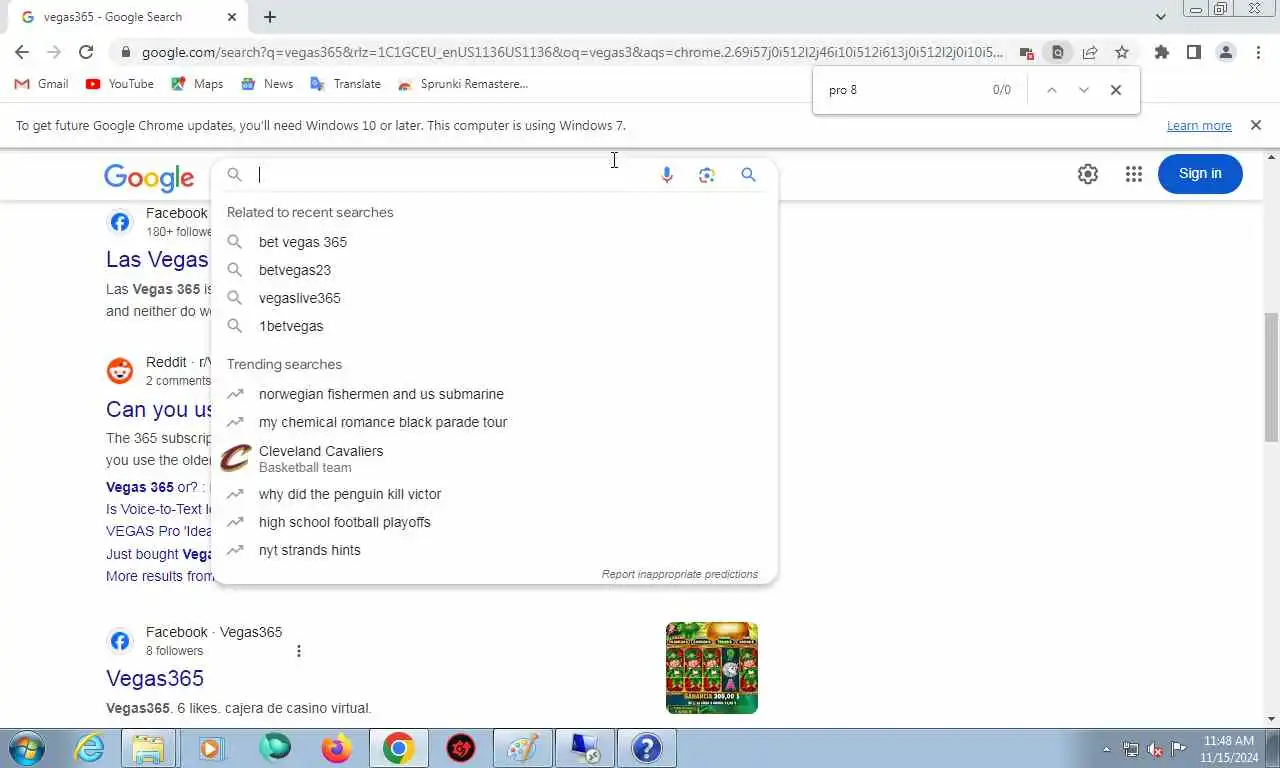
Task: Open Paint from taskbar
Action: coord(523,748)
